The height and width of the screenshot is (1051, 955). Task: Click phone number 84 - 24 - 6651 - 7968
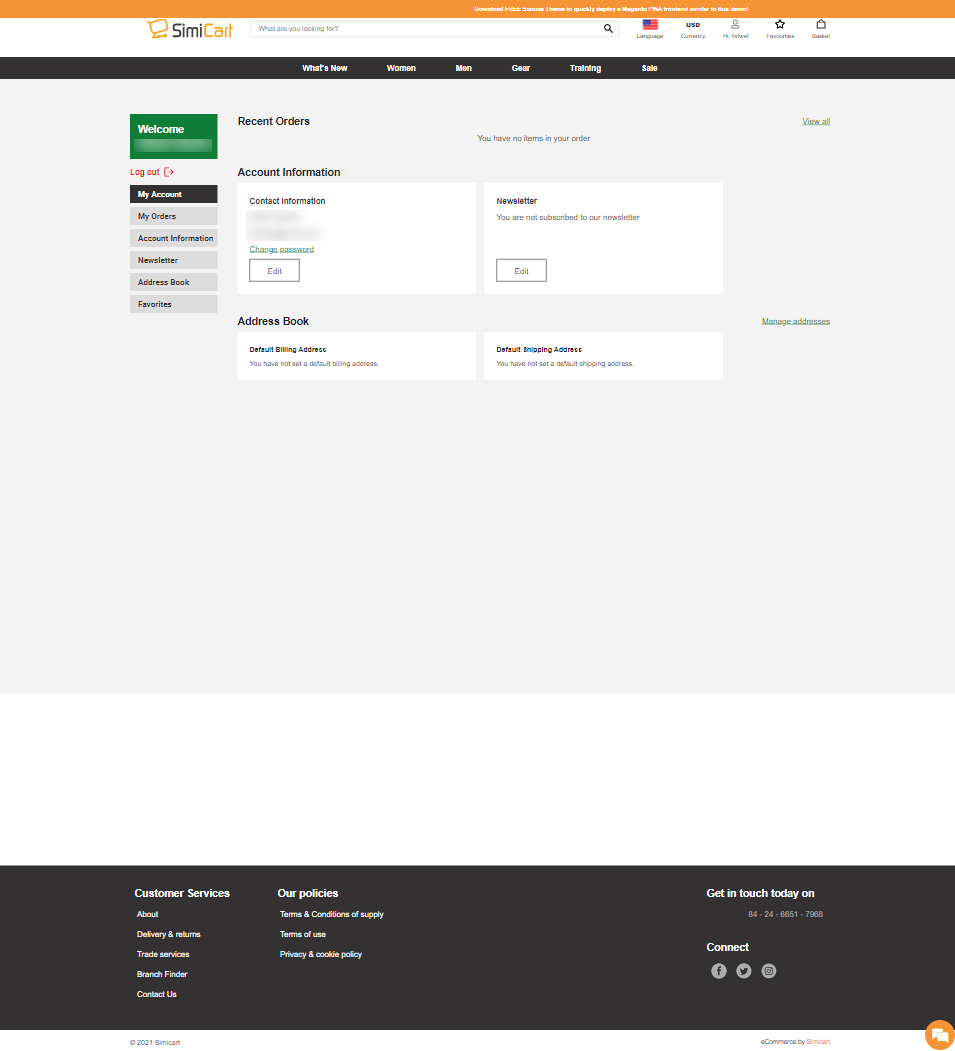785,914
